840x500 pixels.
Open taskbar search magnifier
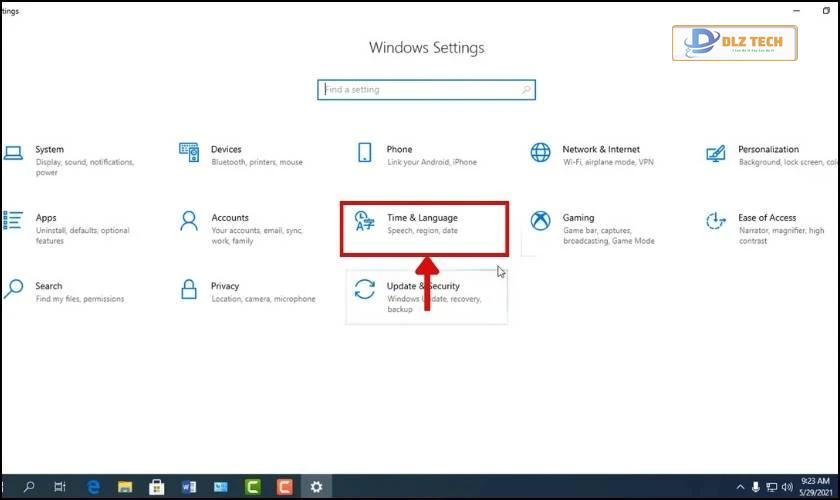pyautogui.click(x=29, y=487)
